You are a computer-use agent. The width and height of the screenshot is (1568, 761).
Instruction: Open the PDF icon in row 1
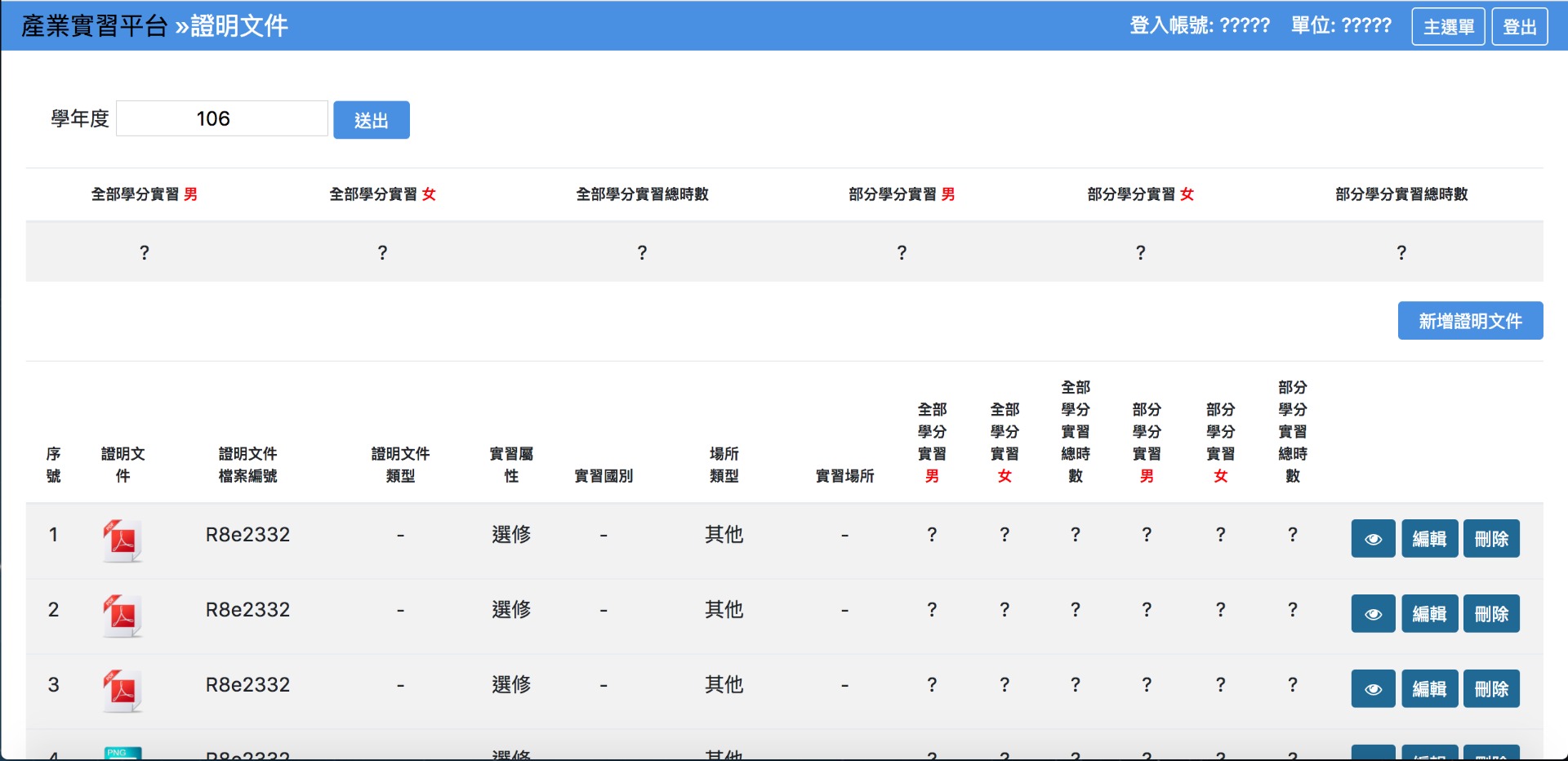pos(122,540)
